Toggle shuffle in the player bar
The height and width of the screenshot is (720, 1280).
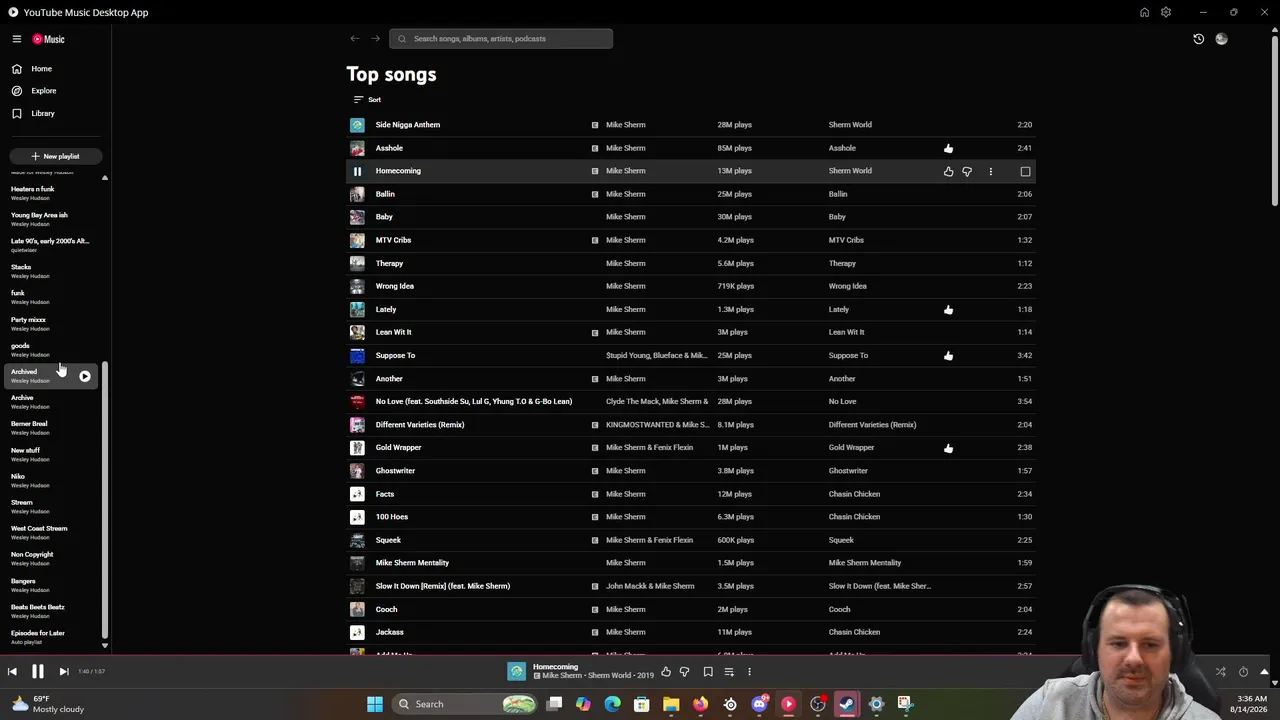(1220, 672)
